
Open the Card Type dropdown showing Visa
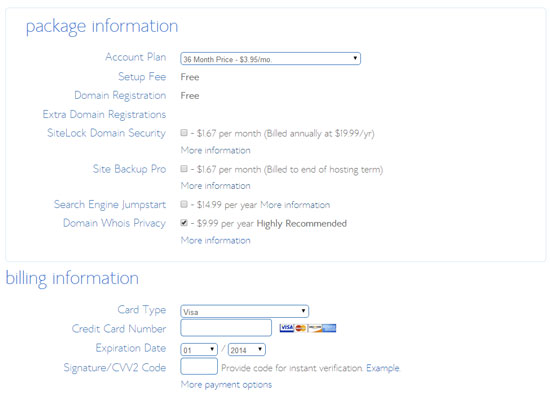click(x=244, y=311)
